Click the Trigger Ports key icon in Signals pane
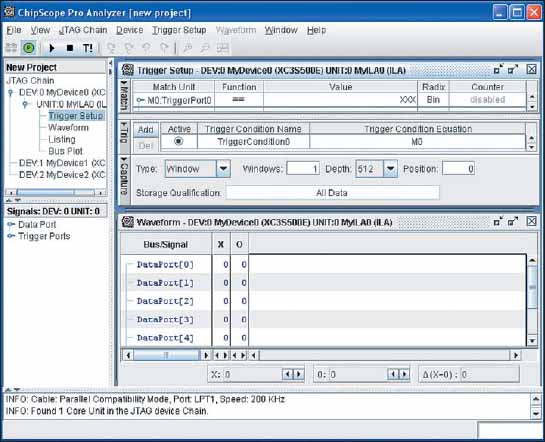This screenshot has width=545, height=442. pyautogui.click(x=11, y=236)
